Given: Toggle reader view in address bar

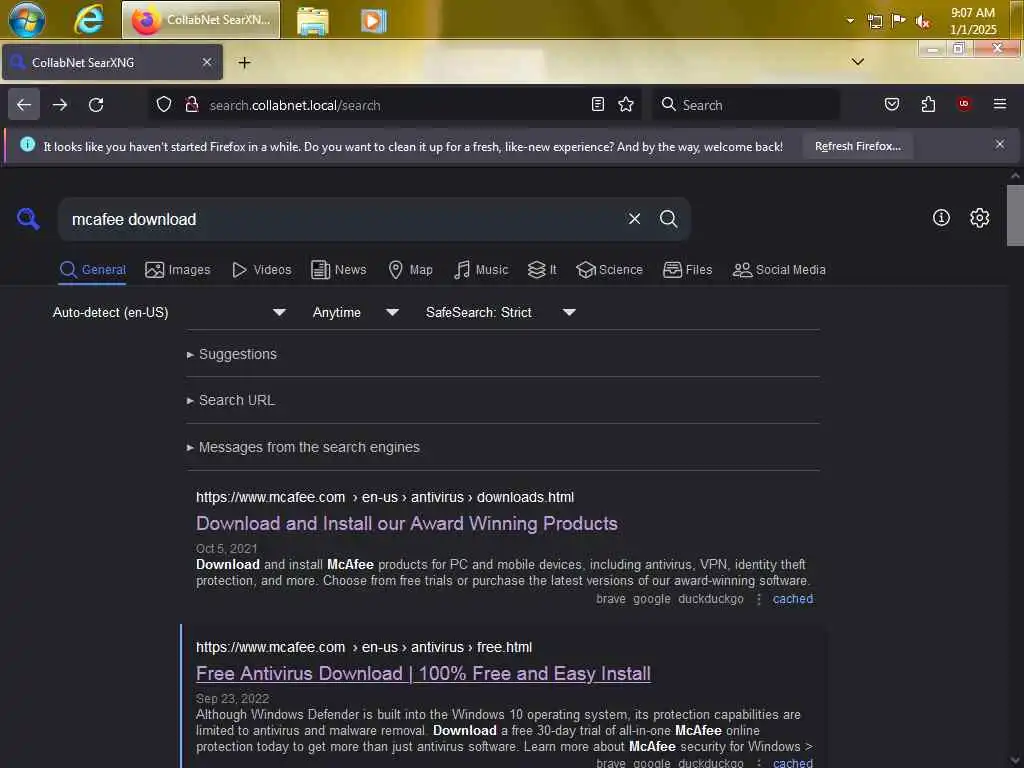Looking at the screenshot, I should [x=598, y=104].
